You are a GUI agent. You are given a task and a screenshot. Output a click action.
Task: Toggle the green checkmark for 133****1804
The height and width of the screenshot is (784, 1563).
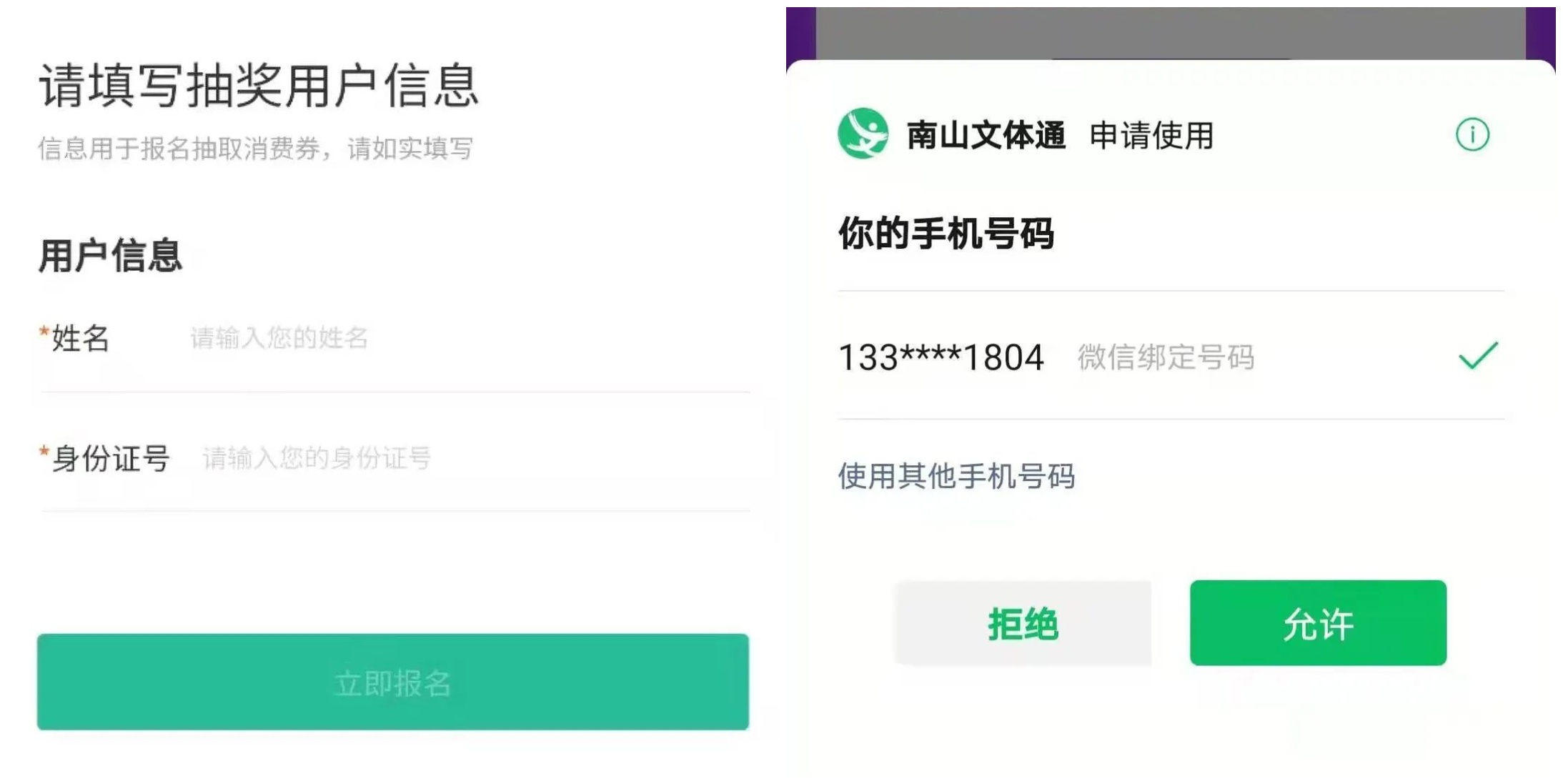(x=1477, y=356)
